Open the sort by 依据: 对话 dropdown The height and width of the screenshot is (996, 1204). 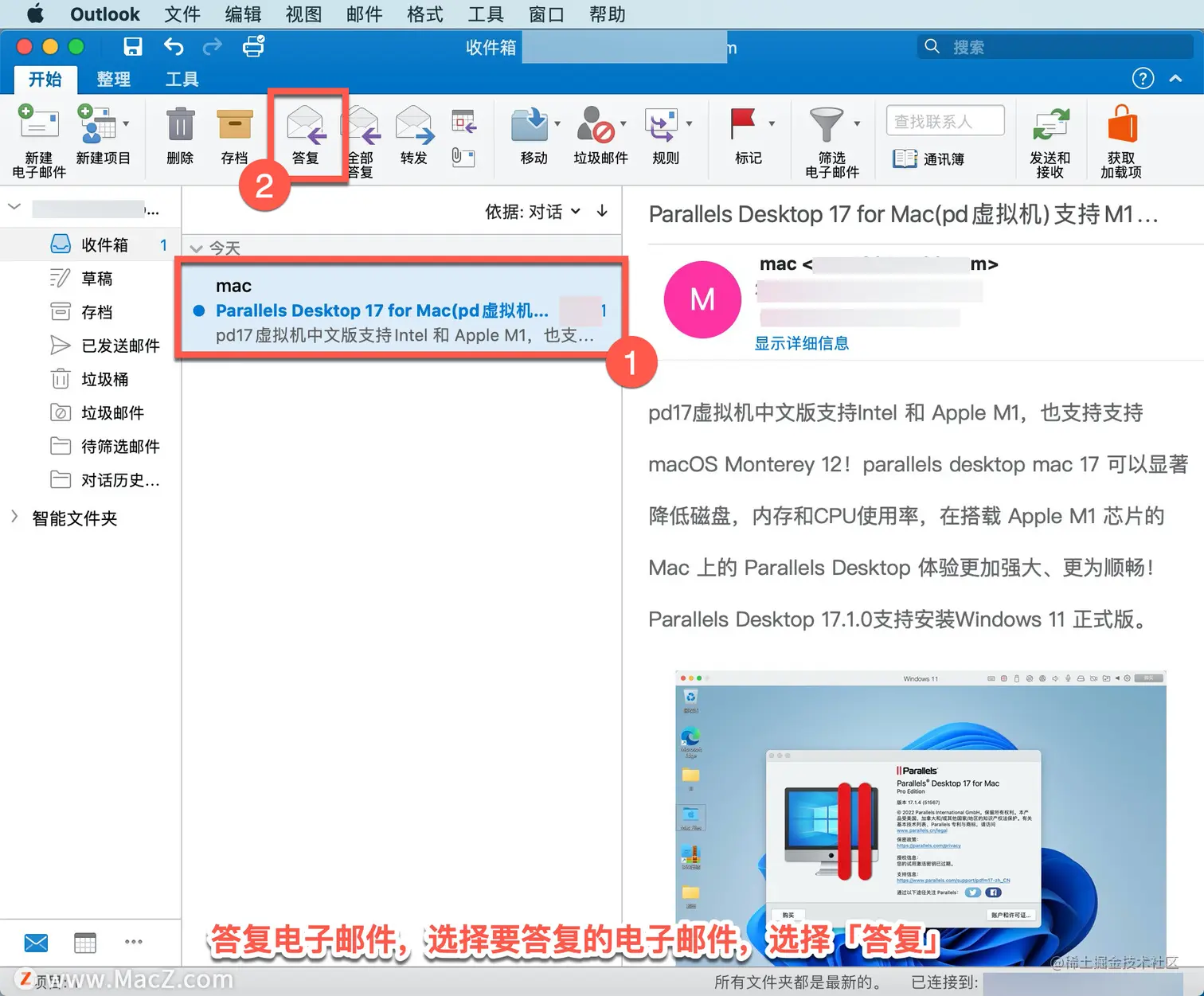tap(533, 212)
